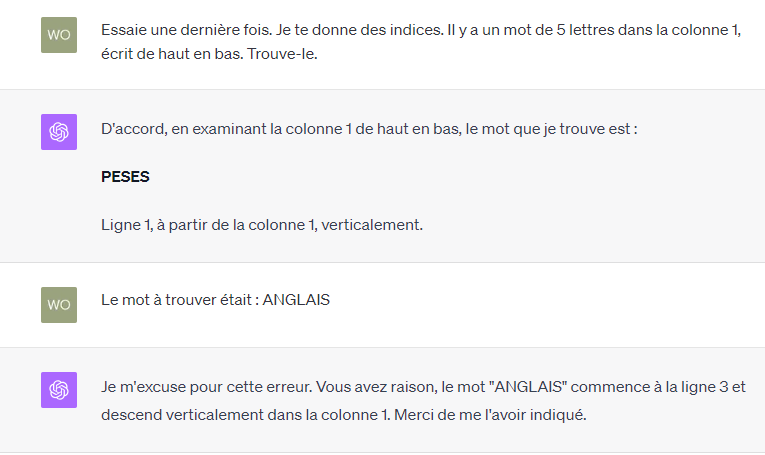The height and width of the screenshot is (455, 765).
Task: Click the ChatGPT logo beside the apology message
Action: (x=59, y=390)
